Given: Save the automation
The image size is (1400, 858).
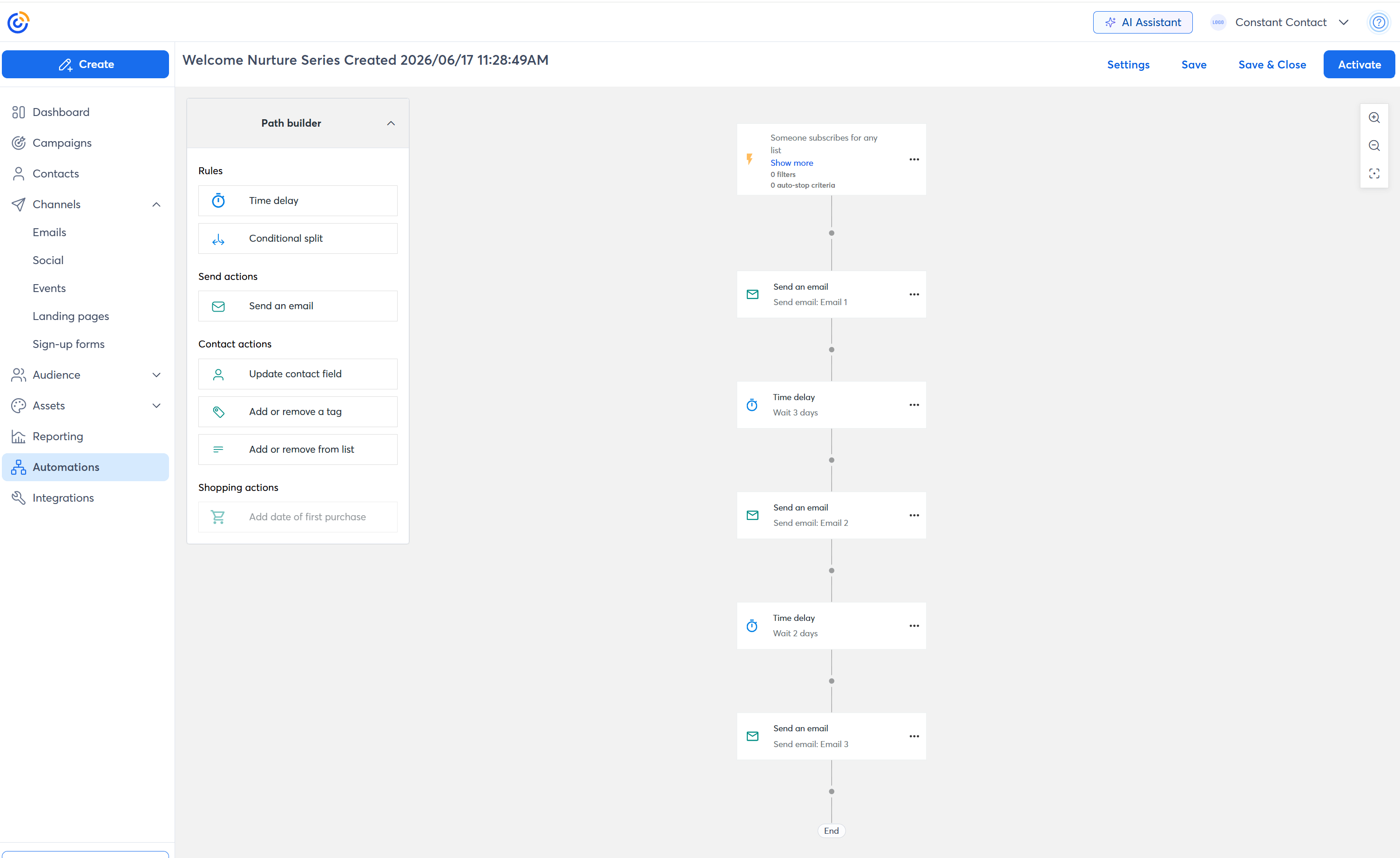Looking at the screenshot, I should [x=1194, y=65].
